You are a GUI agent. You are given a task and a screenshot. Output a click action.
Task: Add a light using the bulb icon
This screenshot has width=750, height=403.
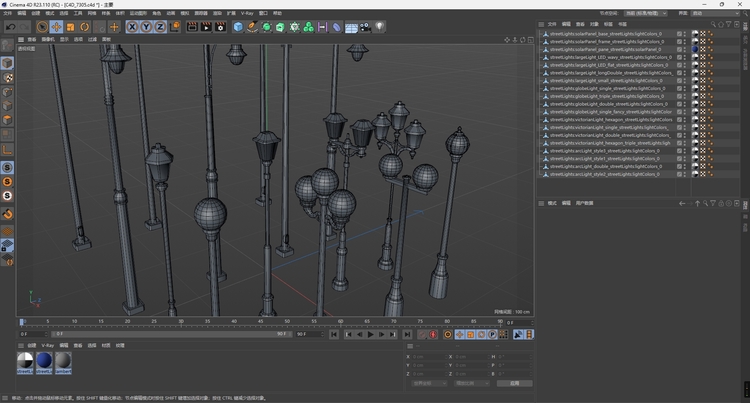pyautogui.click(x=379, y=27)
